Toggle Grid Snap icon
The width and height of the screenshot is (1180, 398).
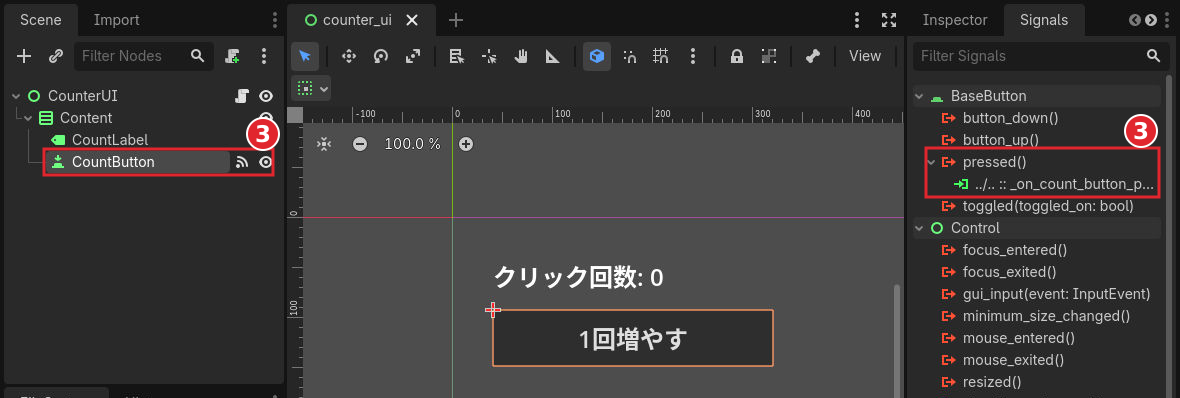click(661, 56)
